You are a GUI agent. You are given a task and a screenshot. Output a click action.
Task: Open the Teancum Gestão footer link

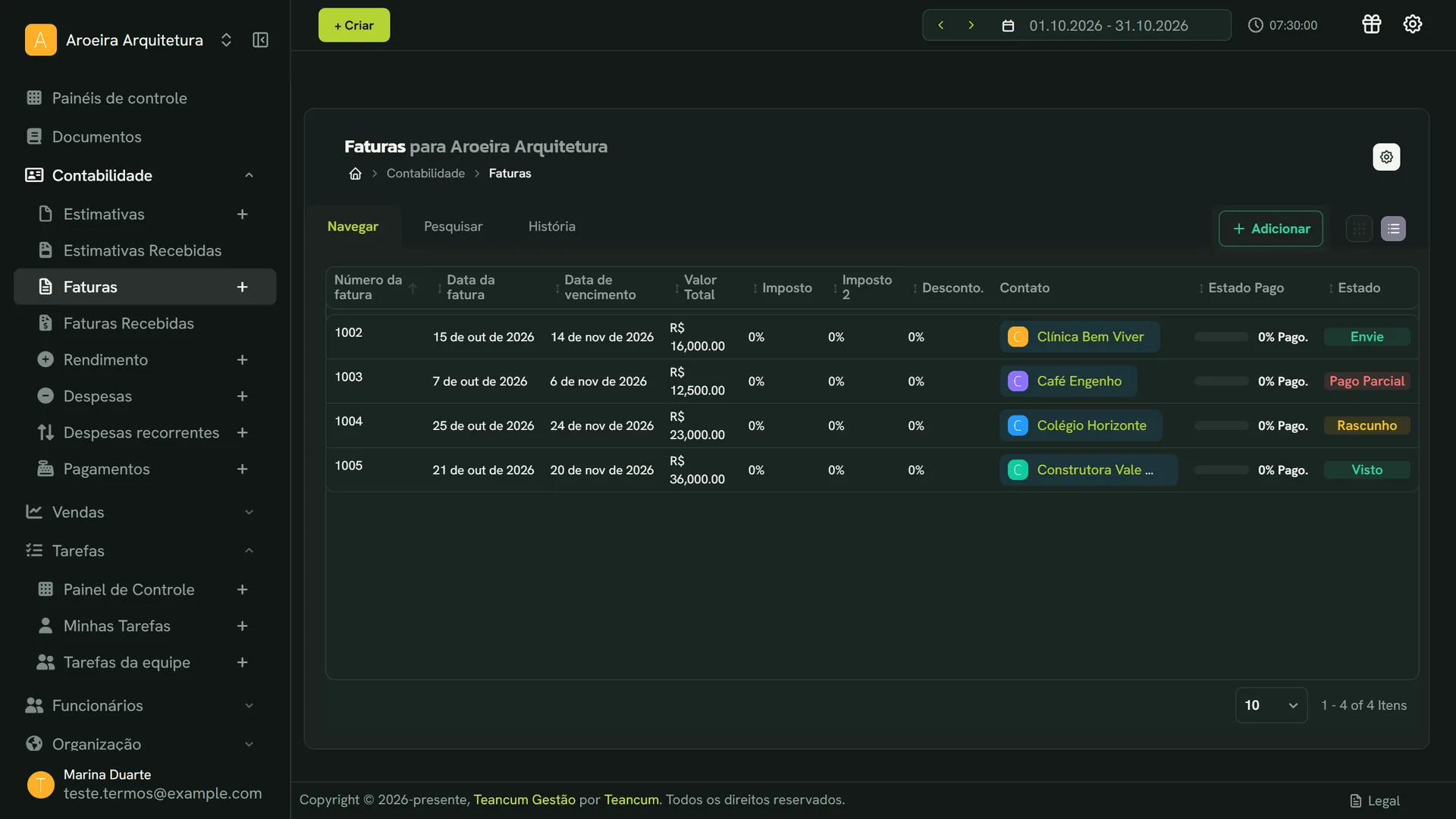pyautogui.click(x=524, y=800)
